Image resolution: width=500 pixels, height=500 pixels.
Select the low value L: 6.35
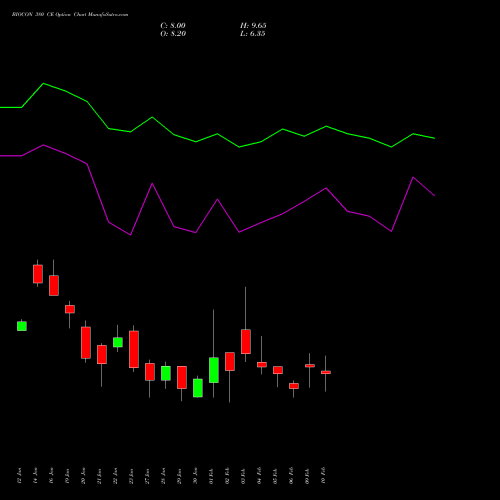253,34
